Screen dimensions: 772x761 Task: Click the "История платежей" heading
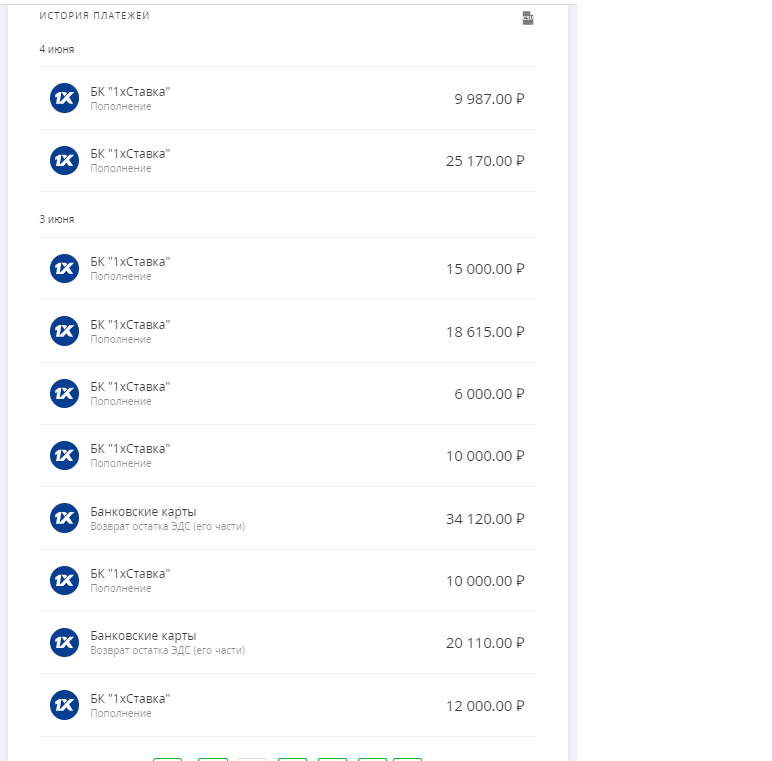[x=94, y=16]
